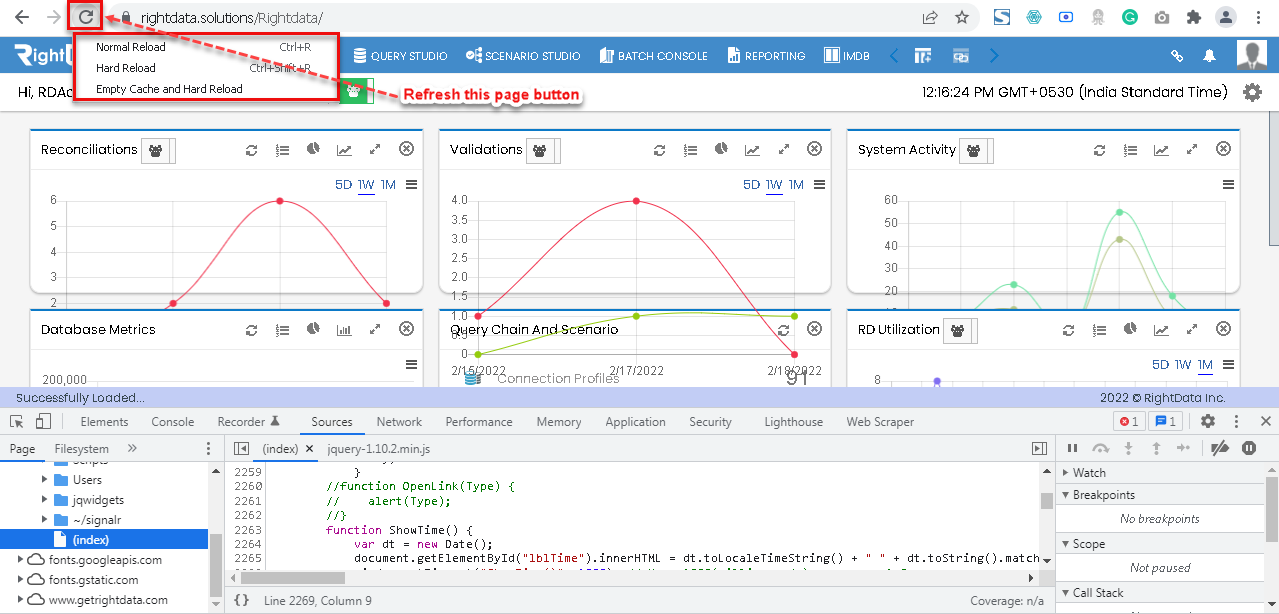Maximize the System Activity widget
This screenshot has height=614, width=1279.
[x=1192, y=150]
